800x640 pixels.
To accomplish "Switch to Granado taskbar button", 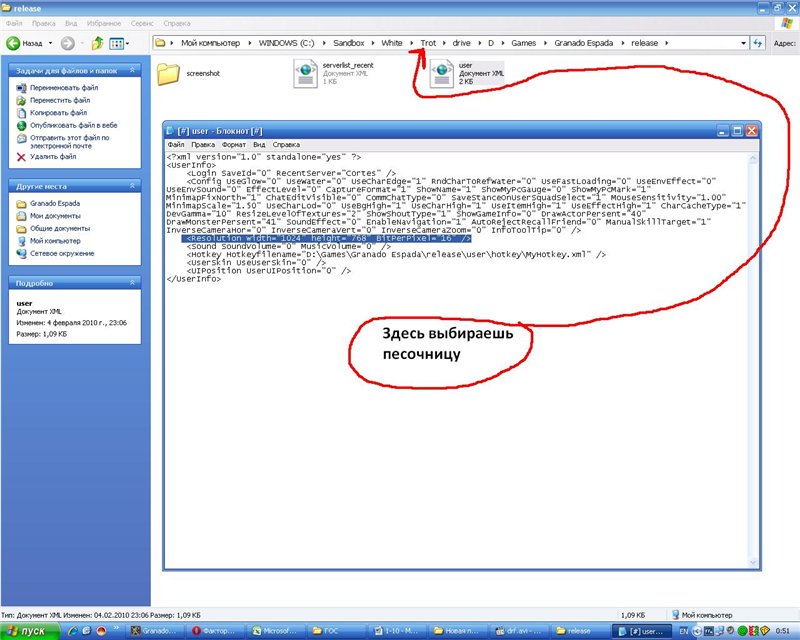I will pyautogui.click(x=154, y=631).
